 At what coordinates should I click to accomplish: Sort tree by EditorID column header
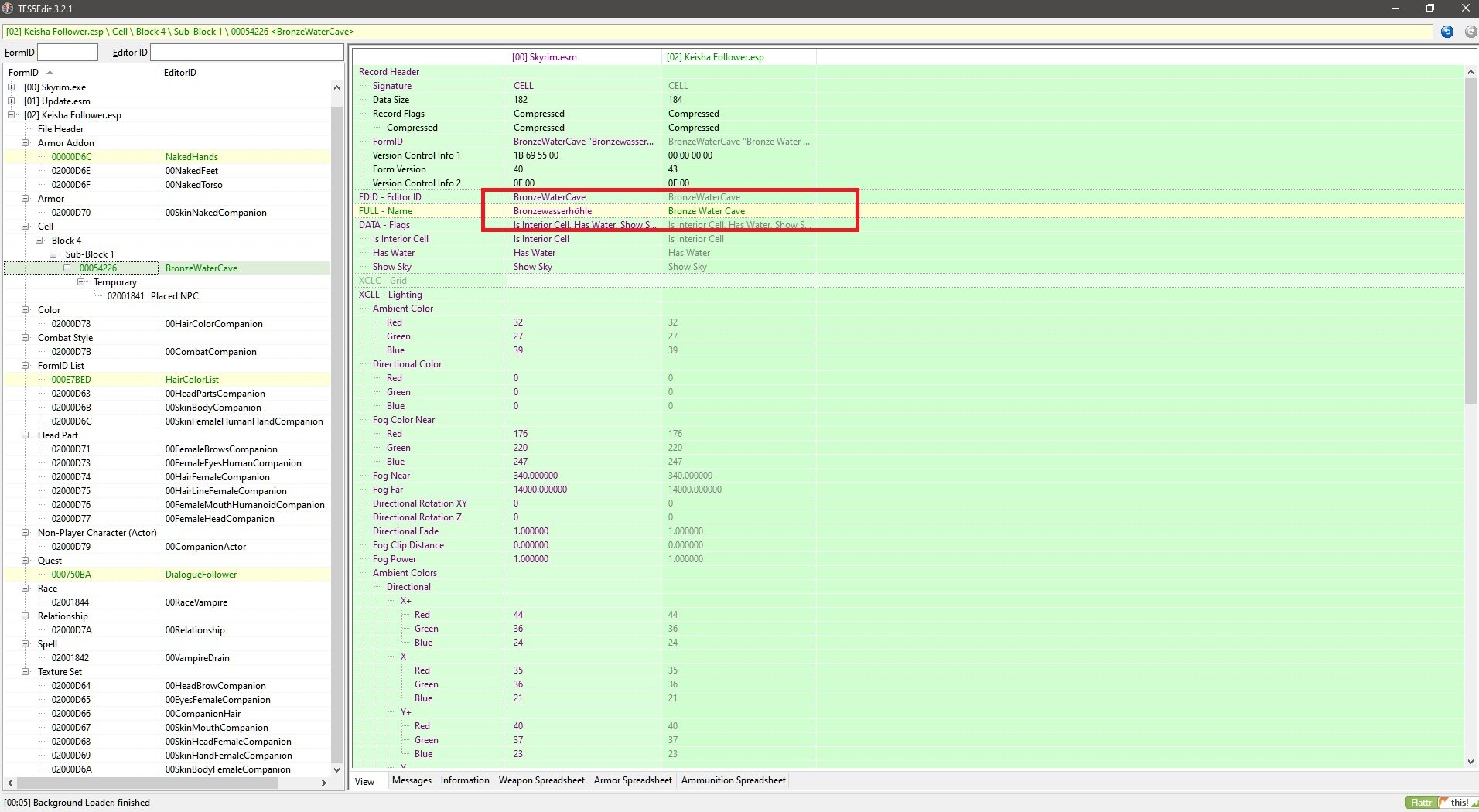(246, 73)
